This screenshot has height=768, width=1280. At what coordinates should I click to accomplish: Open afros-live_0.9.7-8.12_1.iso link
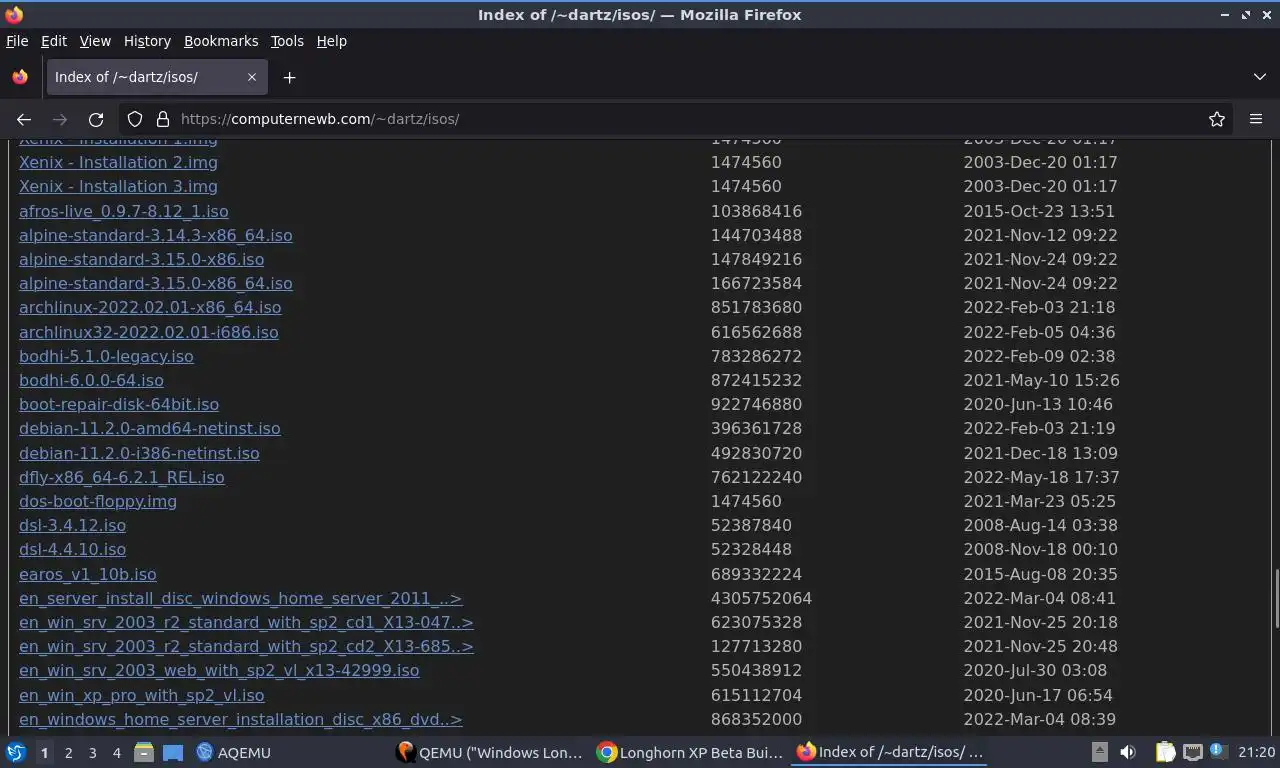124,211
